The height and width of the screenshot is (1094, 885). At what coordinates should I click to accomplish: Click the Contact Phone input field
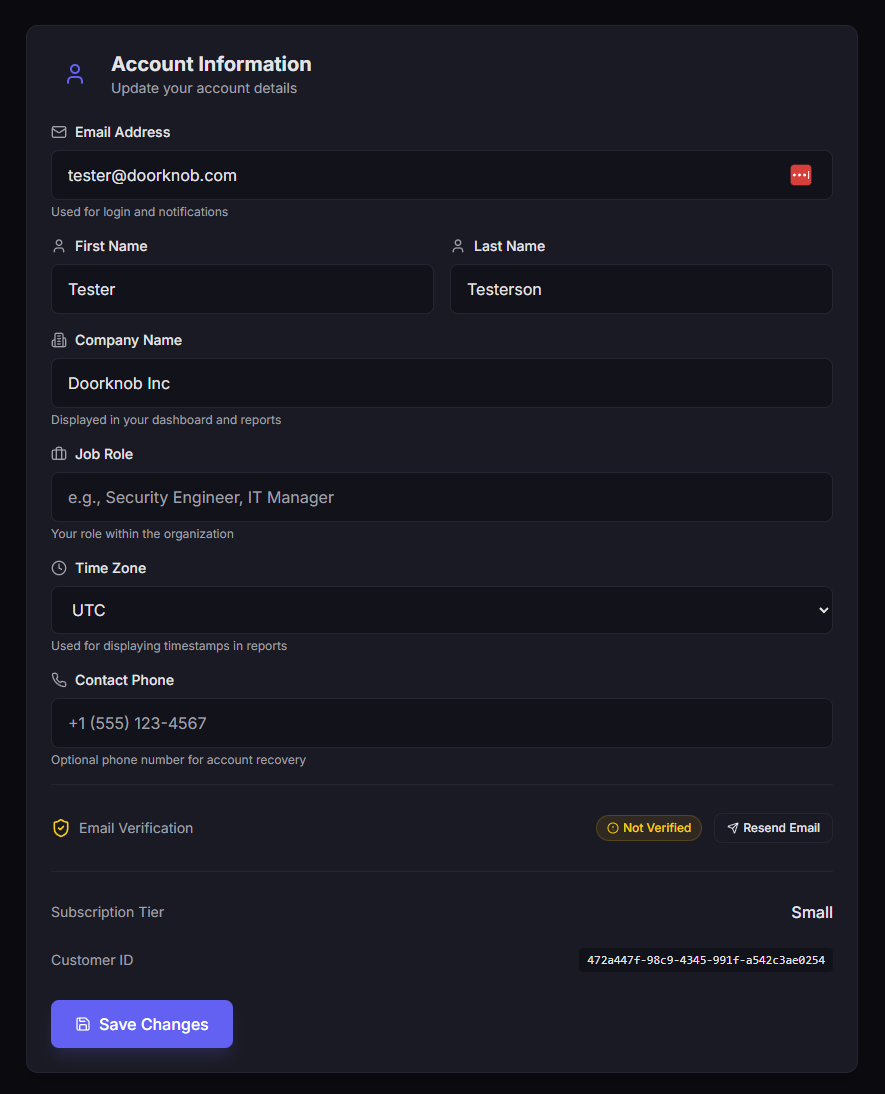[442, 722]
